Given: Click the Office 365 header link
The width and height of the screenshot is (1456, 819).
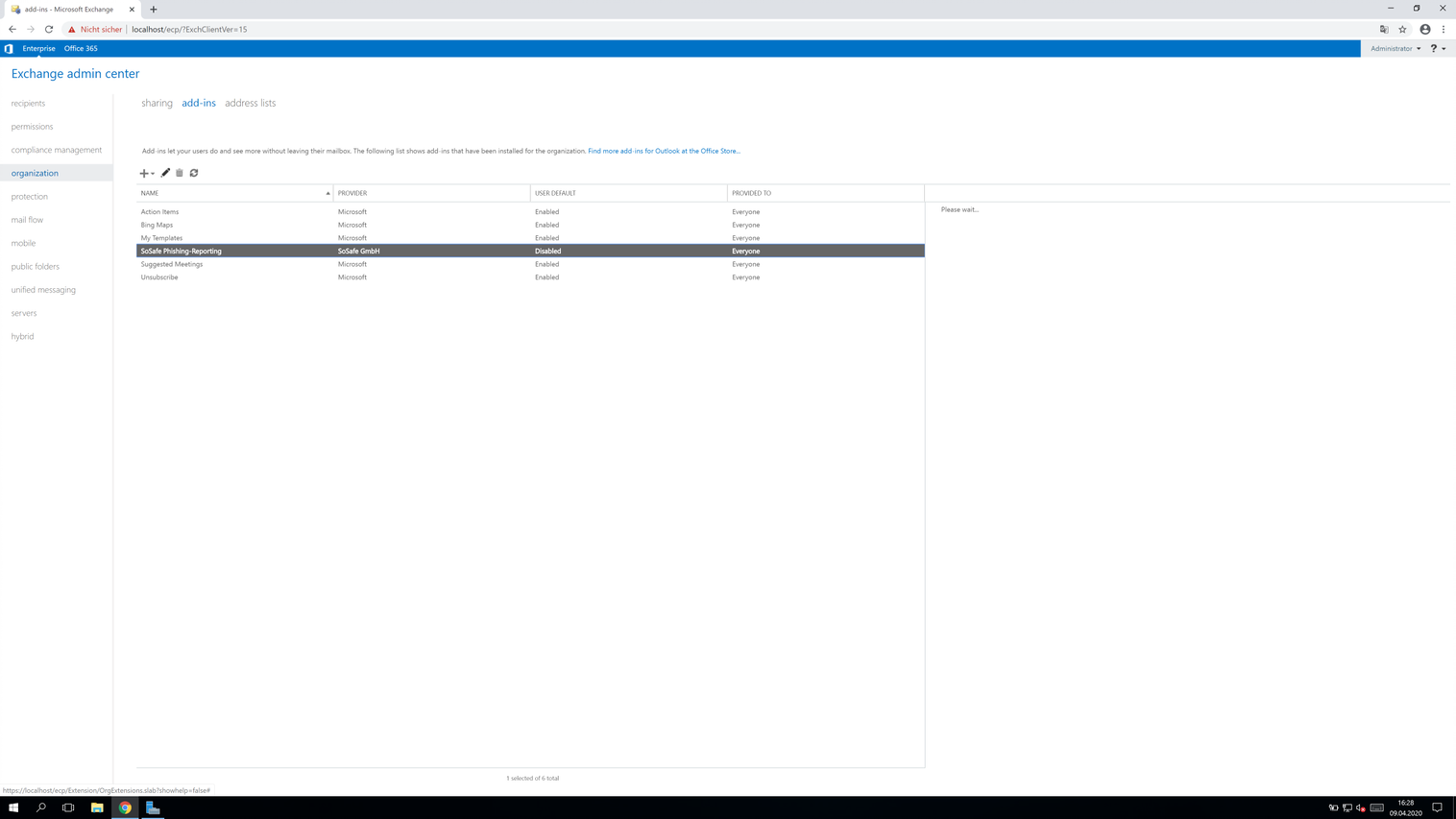Looking at the screenshot, I should point(81,48).
